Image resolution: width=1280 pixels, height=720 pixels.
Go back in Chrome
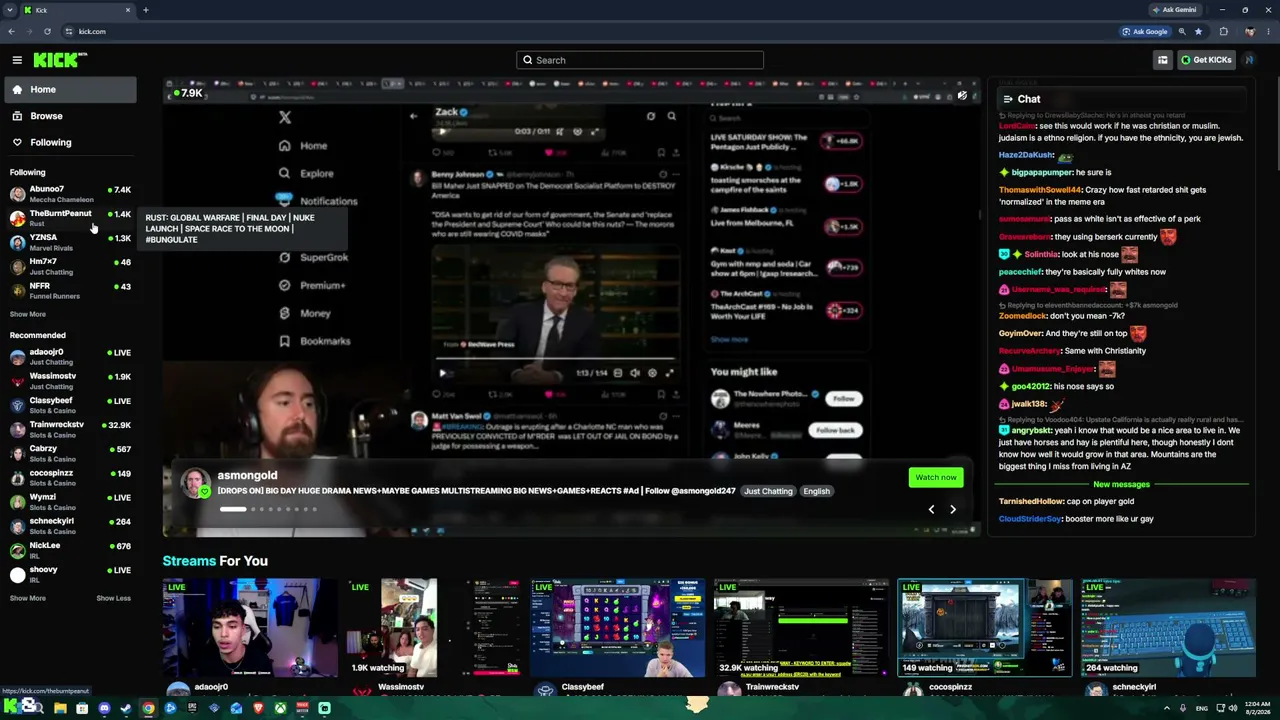[x=11, y=31]
